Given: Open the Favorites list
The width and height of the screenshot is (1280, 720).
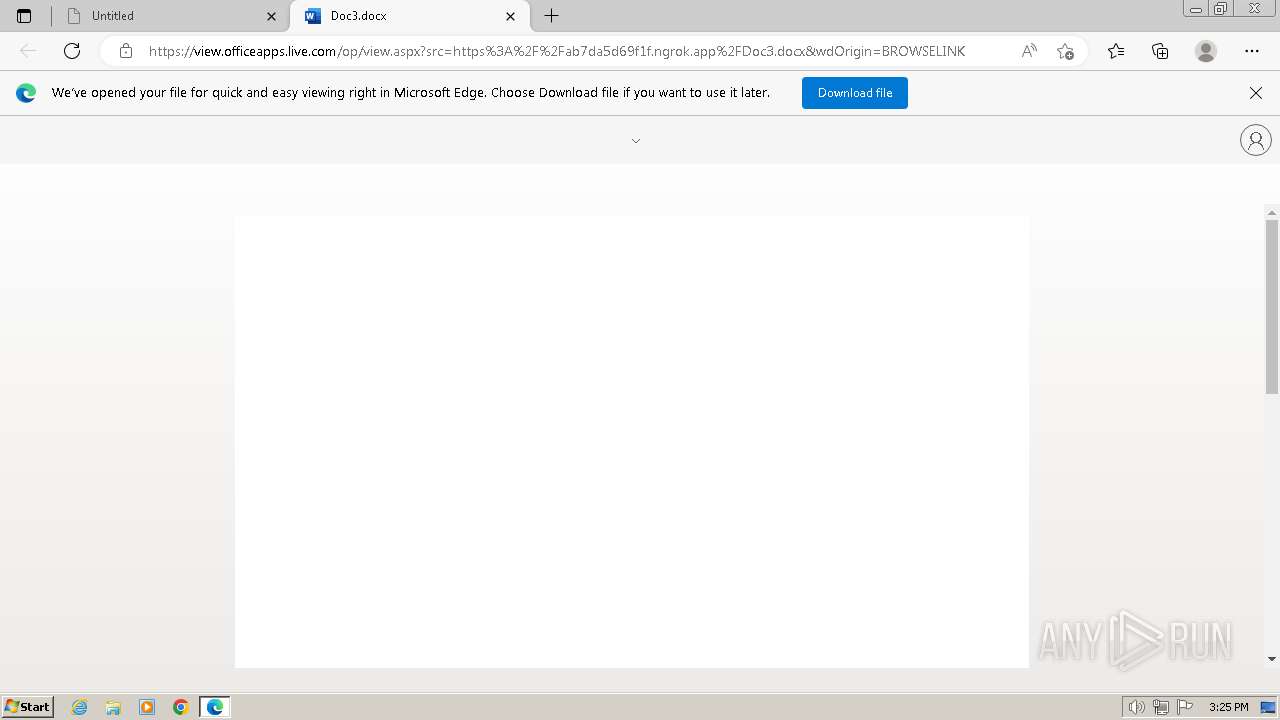Looking at the screenshot, I should (1116, 51).
